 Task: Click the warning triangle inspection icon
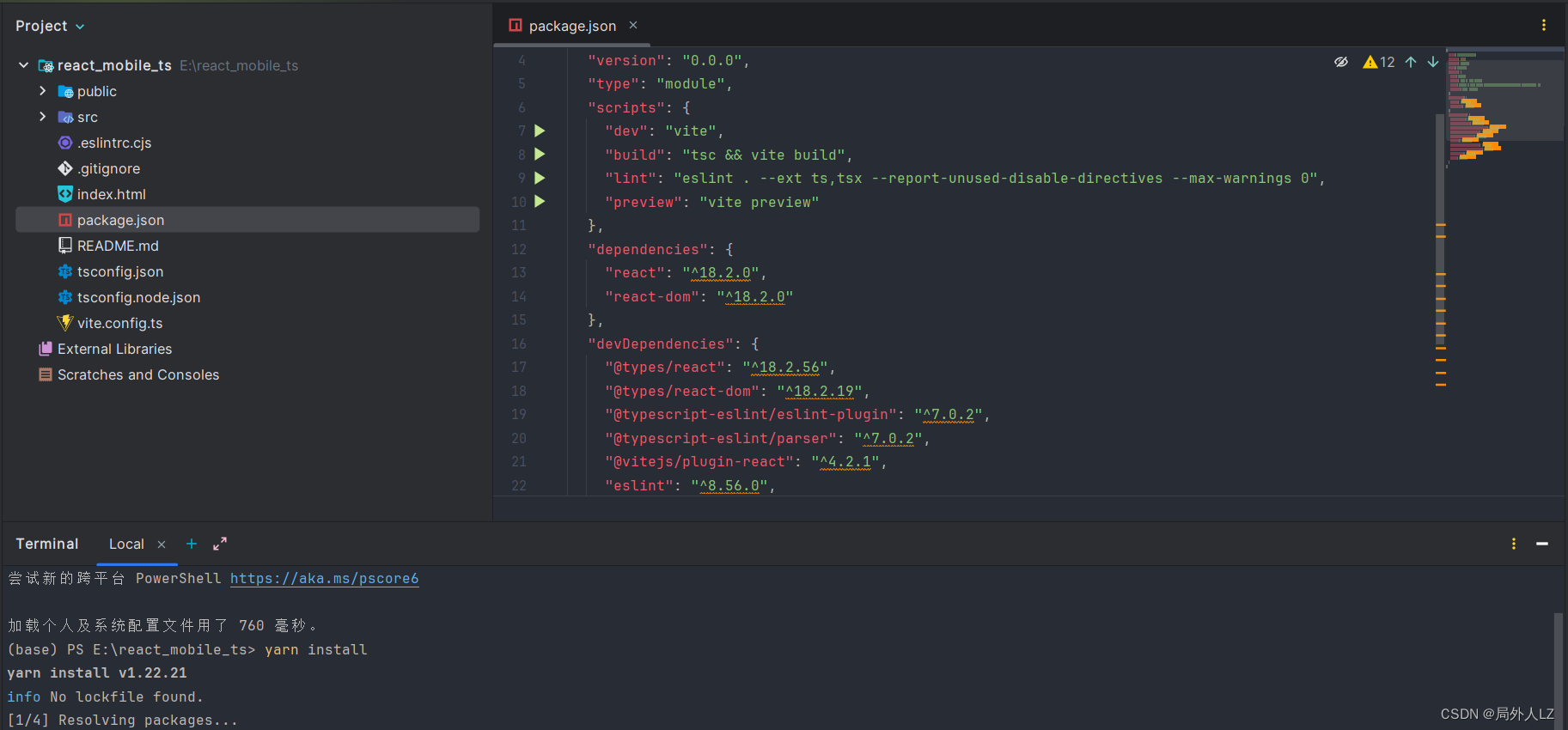tap(1370, 62)
